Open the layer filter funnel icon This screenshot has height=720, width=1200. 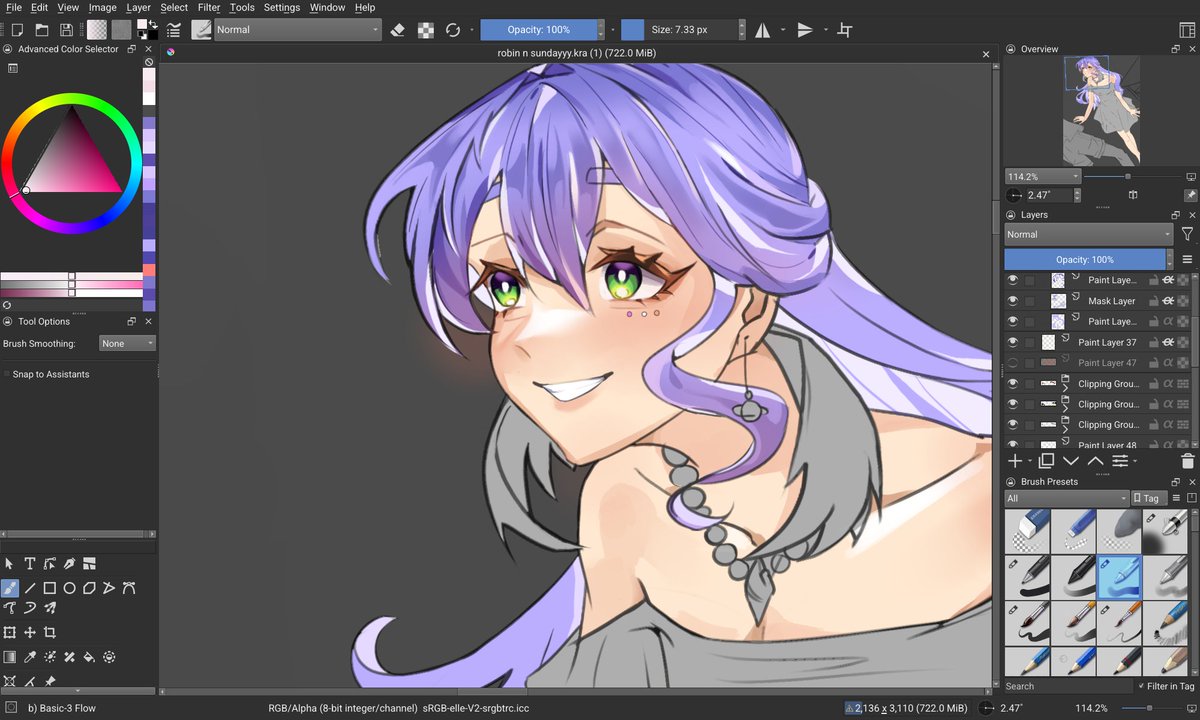(x=1187, y=234)
